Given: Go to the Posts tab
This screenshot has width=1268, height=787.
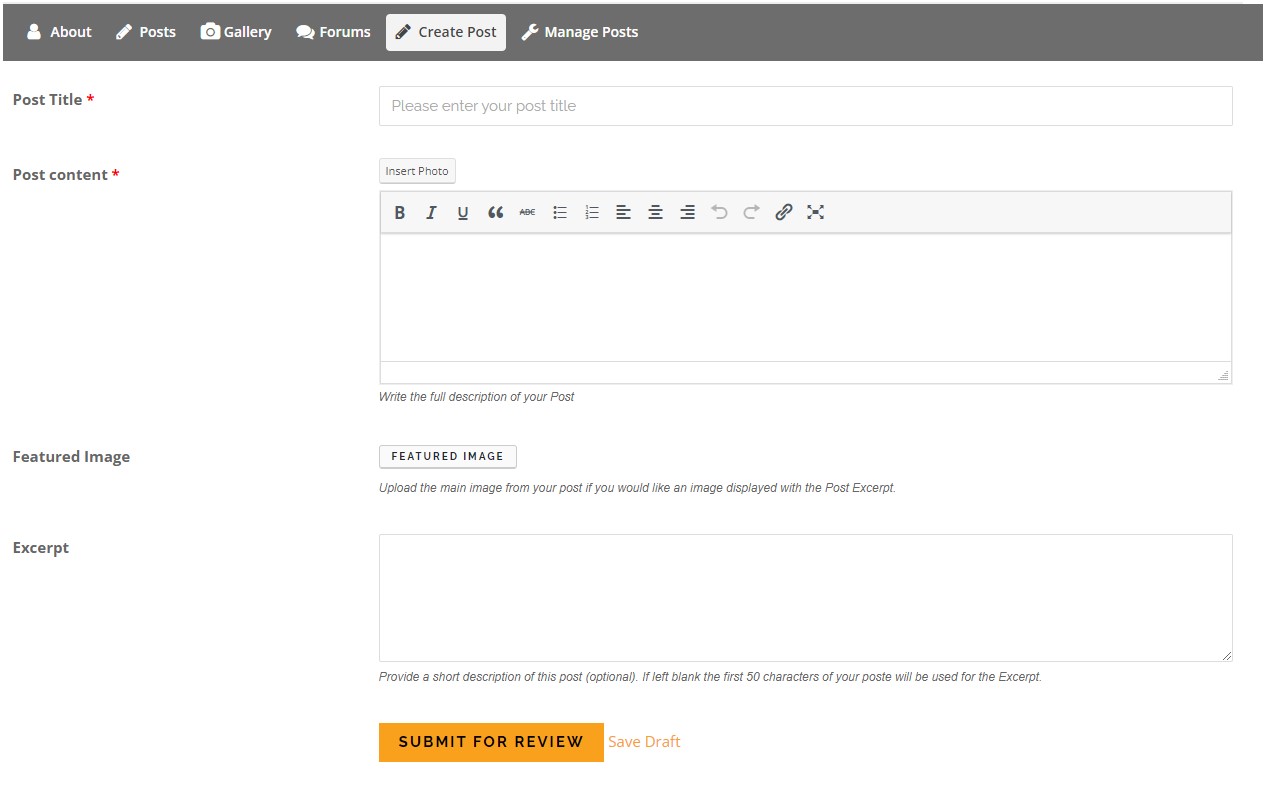Looking at the screenshot, I should pyautogui.click(x=146, y=32).
